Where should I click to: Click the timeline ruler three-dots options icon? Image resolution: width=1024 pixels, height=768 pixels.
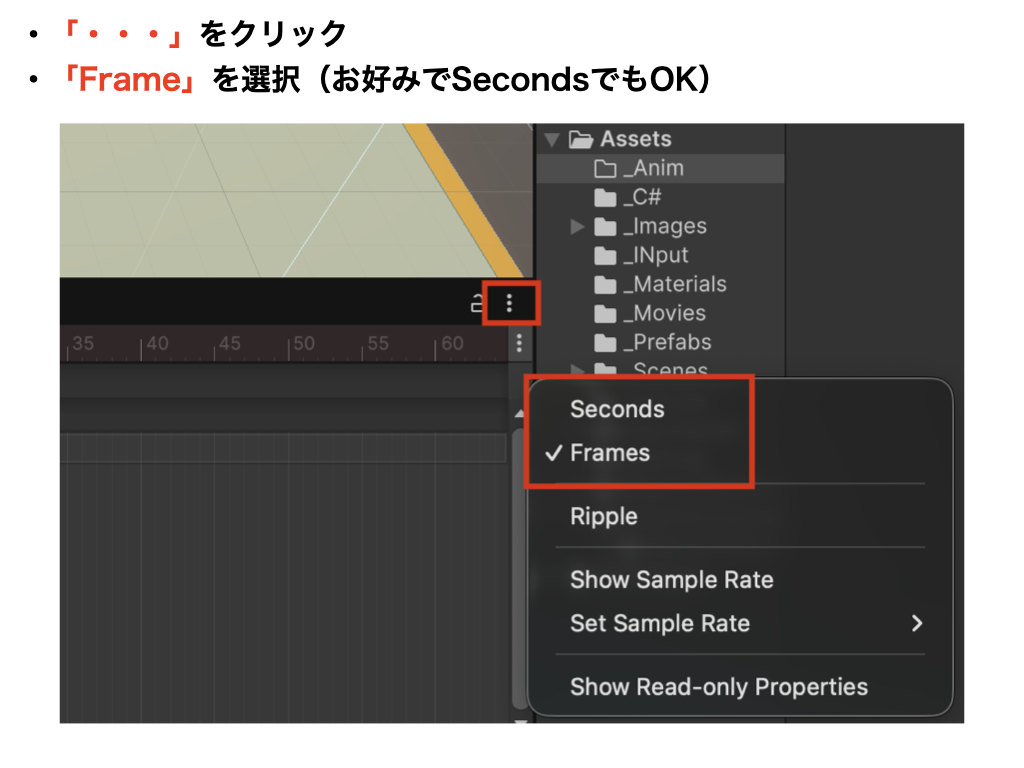(519, 344)
